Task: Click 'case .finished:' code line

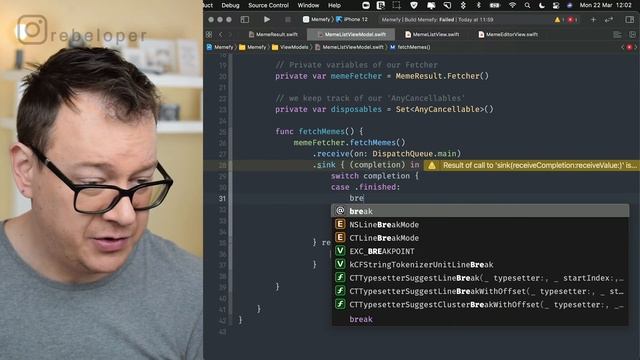Action: [x=366, y=187]
